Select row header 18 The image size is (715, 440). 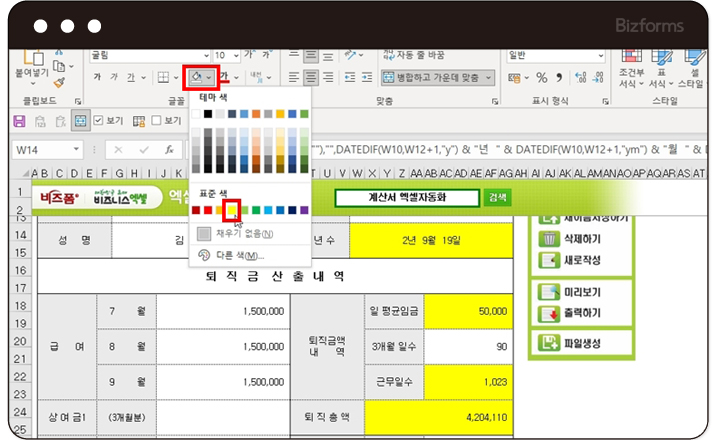[20, 305]
